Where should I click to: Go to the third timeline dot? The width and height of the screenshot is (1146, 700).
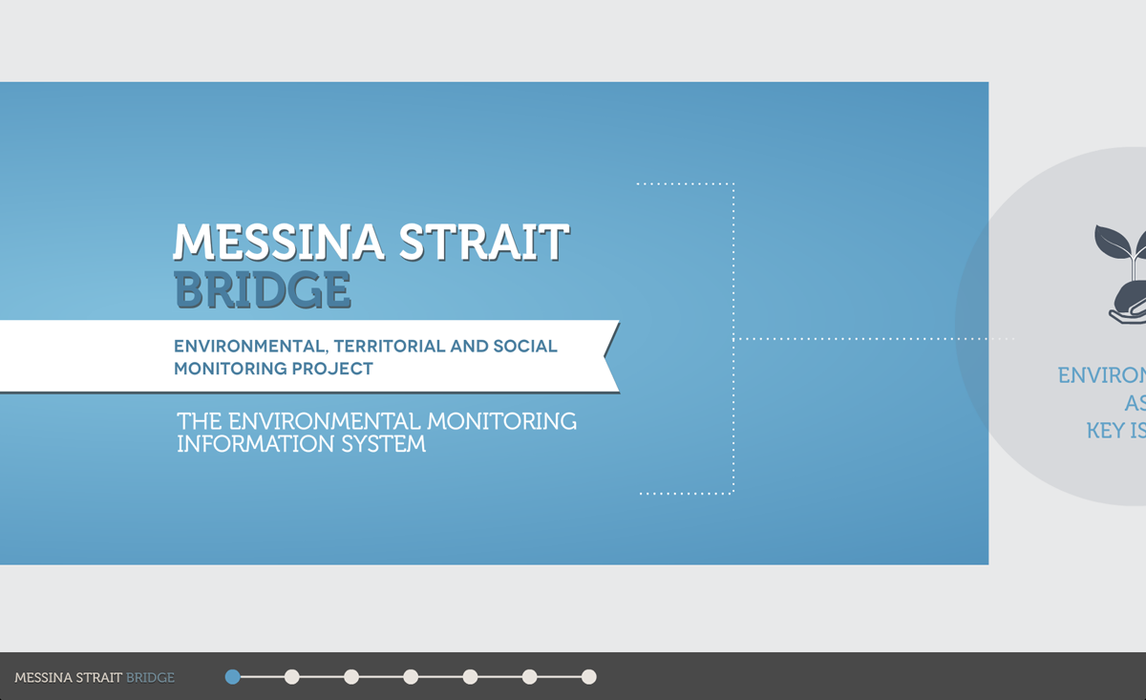pos(351,677)
